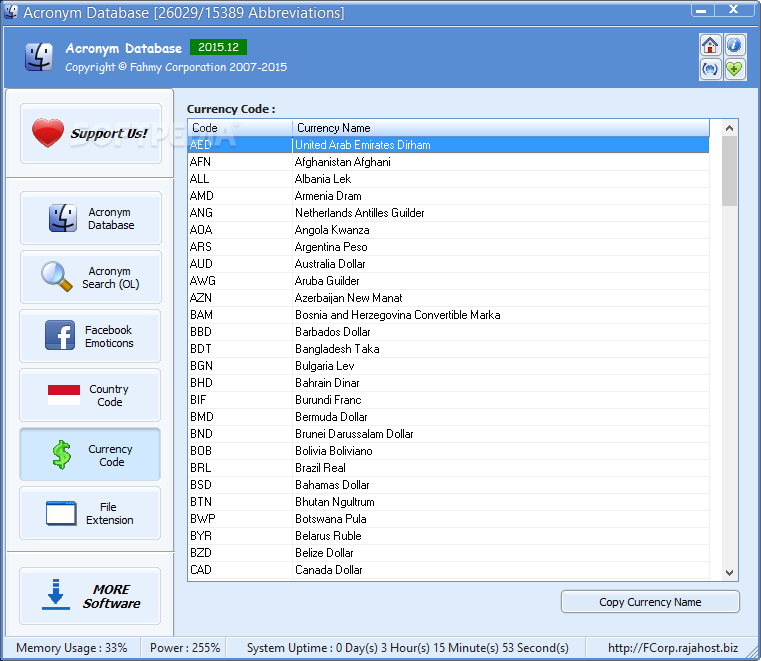Viewport: 761px width, 661px height.
Task: Select the BBD Barbados Dollar row
Action: 448,331
